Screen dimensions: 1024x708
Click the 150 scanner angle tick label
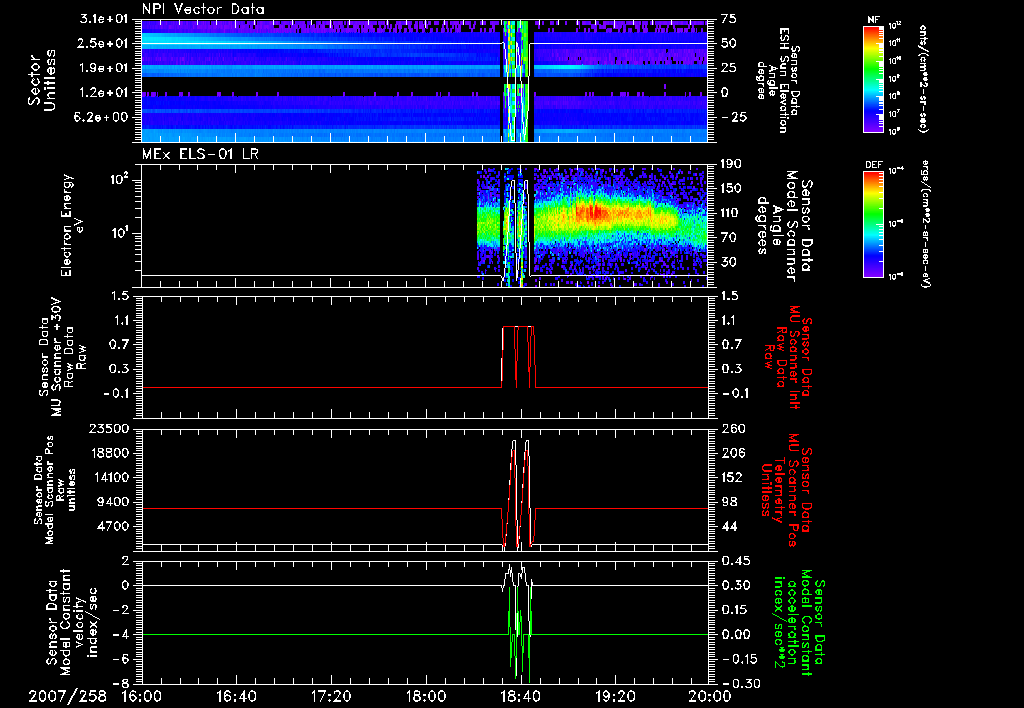(731, 188)
